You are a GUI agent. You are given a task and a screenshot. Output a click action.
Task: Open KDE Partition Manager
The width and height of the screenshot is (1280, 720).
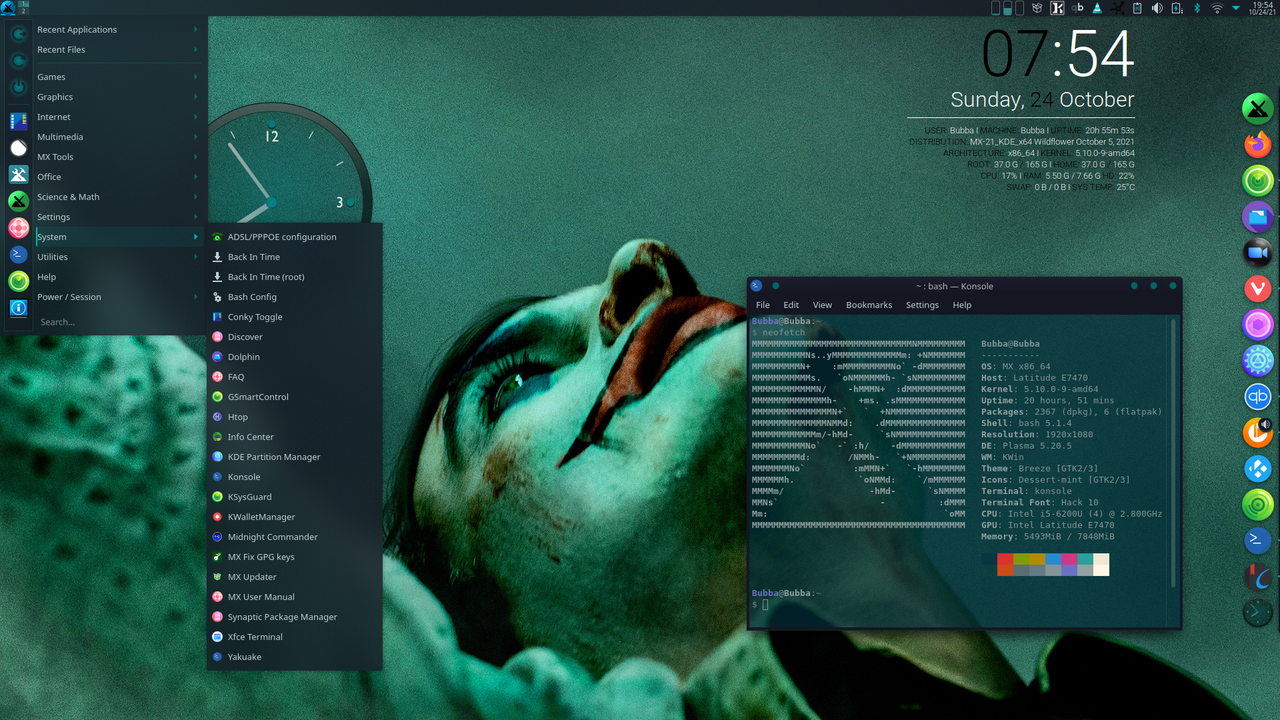point(294,457)
